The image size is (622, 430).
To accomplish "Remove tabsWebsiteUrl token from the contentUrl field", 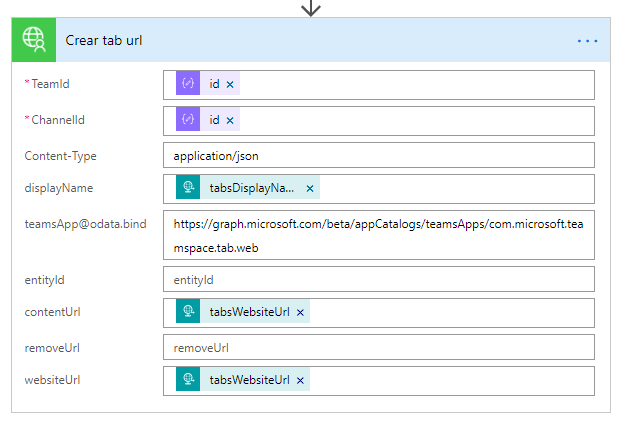I will [x=300, y=313].
